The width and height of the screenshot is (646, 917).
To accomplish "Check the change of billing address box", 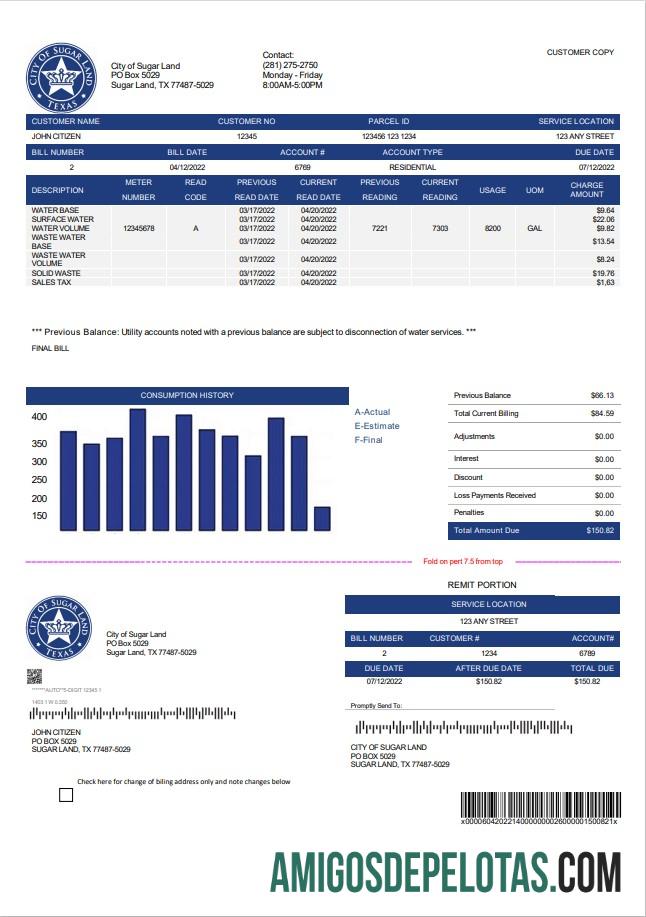I will (66, 796).
